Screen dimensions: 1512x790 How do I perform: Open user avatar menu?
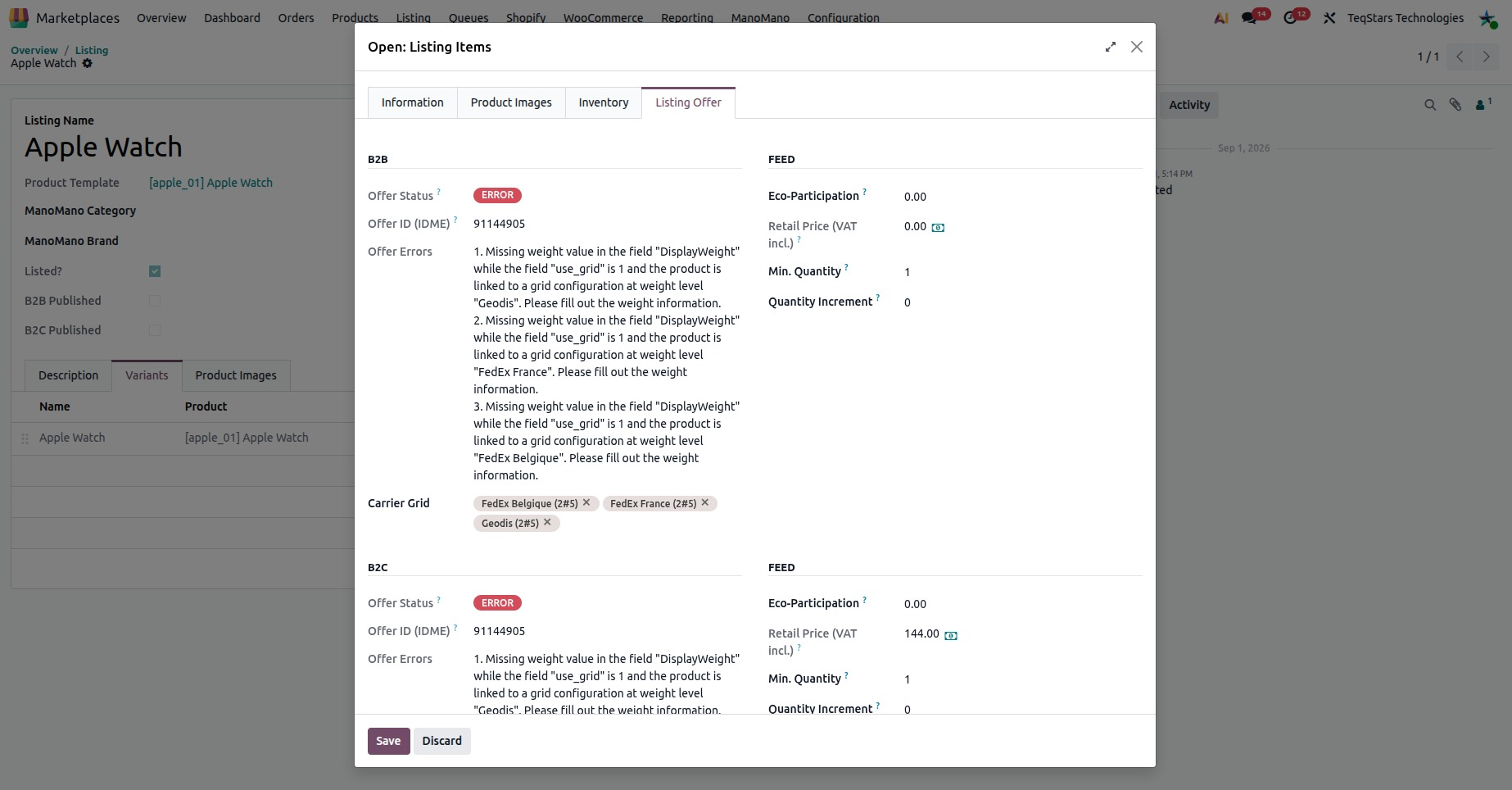coord(1488,18)
